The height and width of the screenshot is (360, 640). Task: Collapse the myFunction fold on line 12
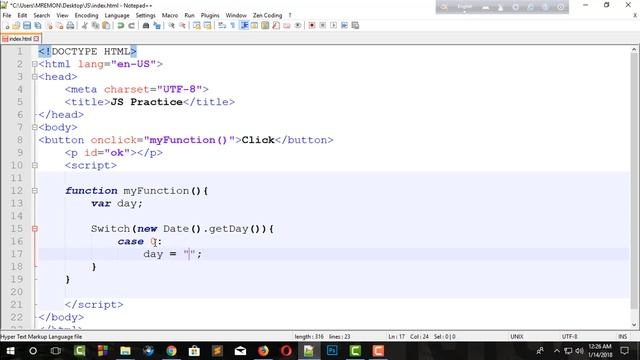tap(35, 191)
